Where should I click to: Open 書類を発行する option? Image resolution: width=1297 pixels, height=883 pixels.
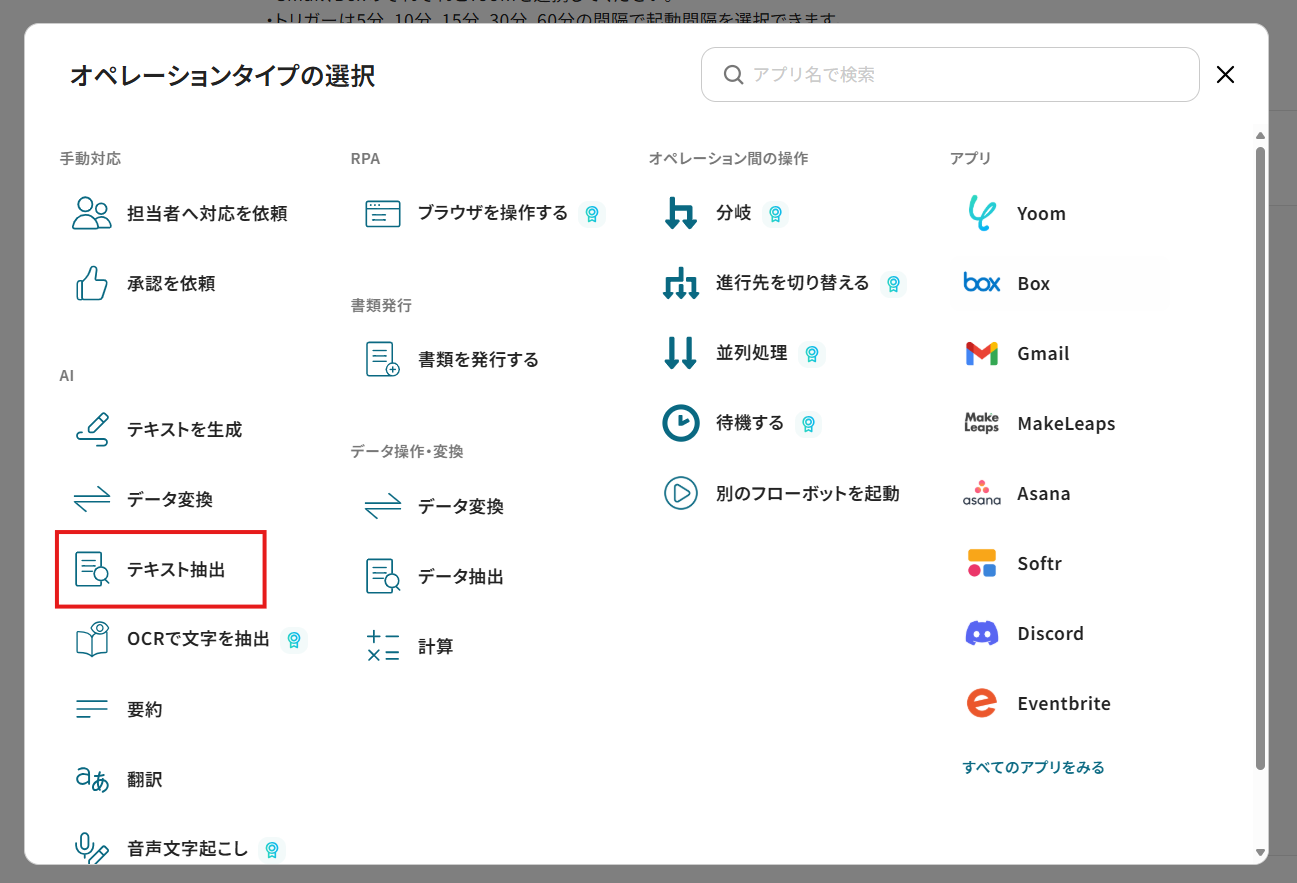click(x=478, y=360)
